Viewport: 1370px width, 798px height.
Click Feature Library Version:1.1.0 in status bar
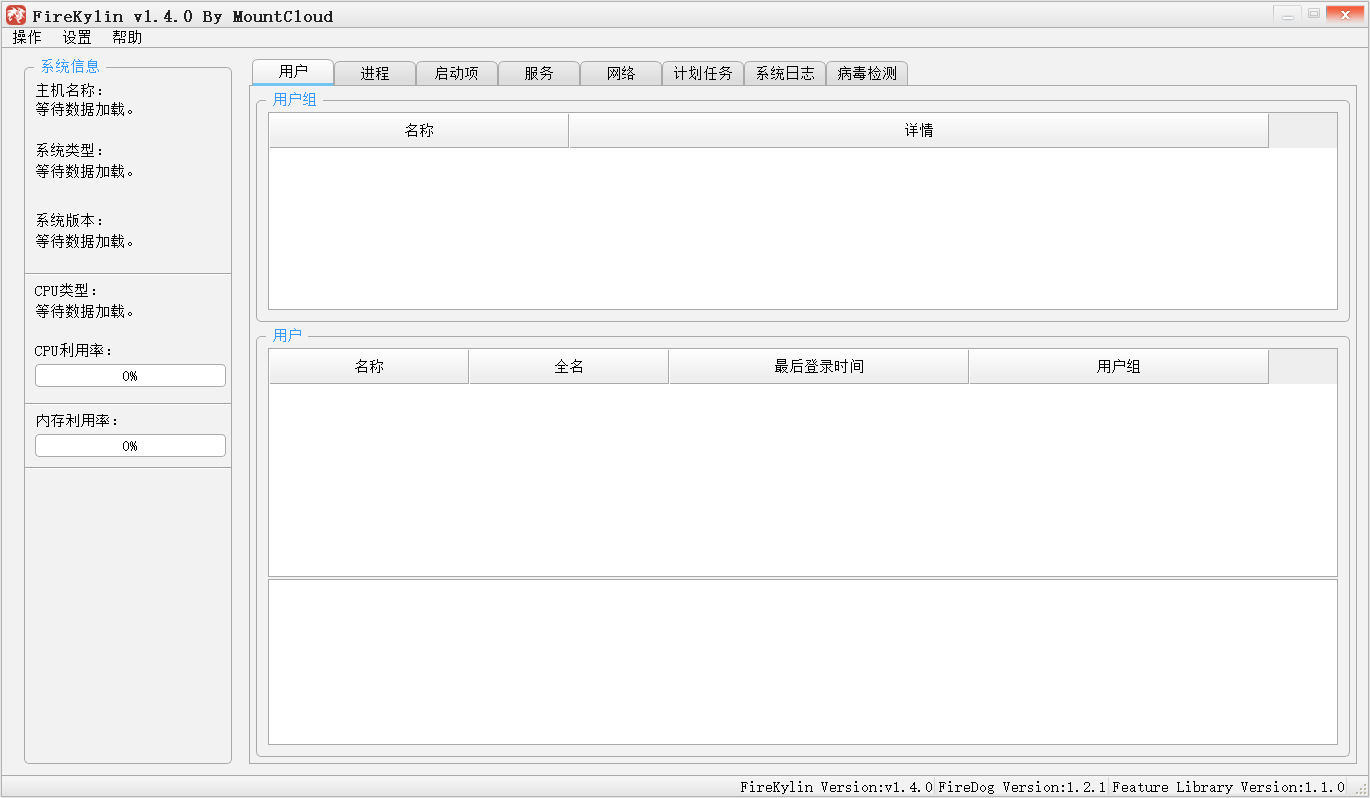pos(1229,787)
